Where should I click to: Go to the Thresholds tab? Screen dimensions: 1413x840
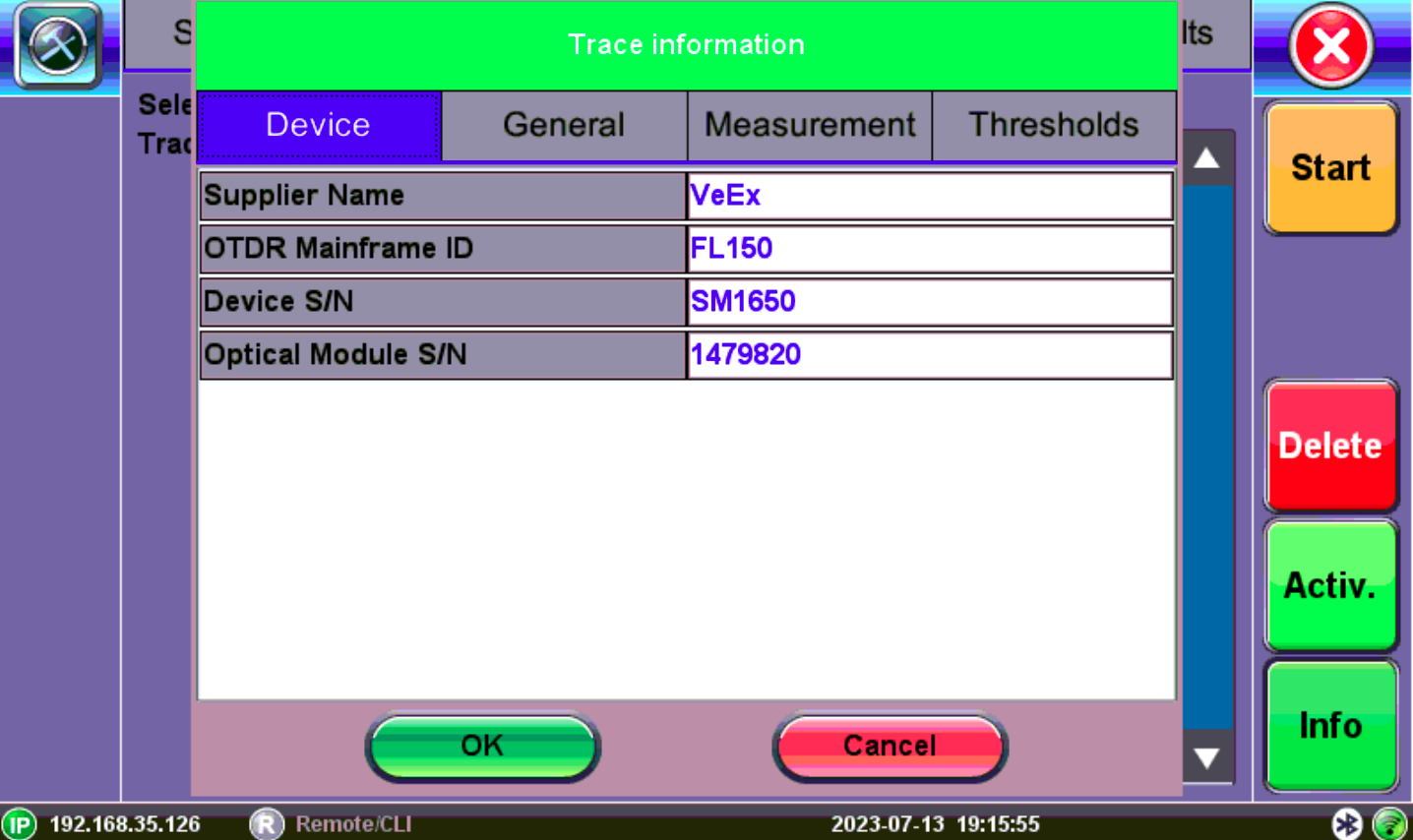point(1053,125)
